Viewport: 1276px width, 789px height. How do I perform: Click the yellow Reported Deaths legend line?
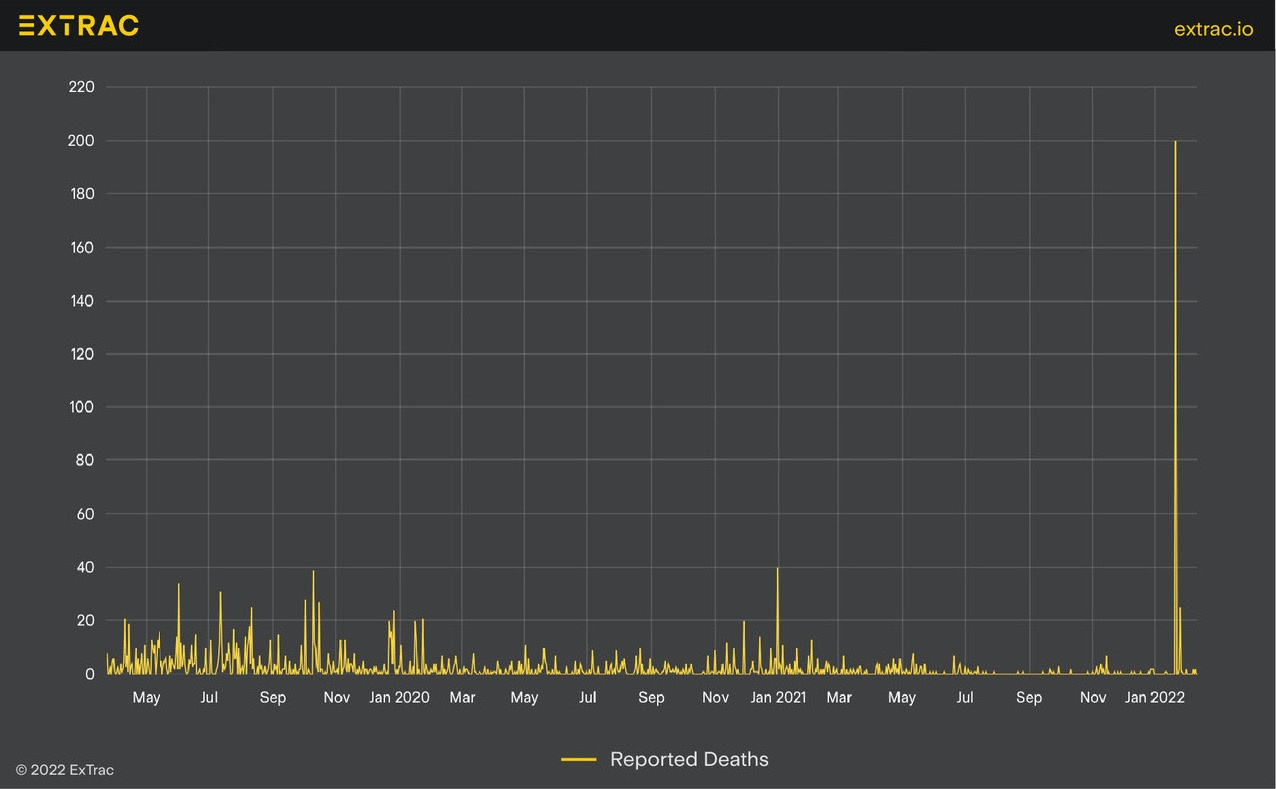coord(579,760)
